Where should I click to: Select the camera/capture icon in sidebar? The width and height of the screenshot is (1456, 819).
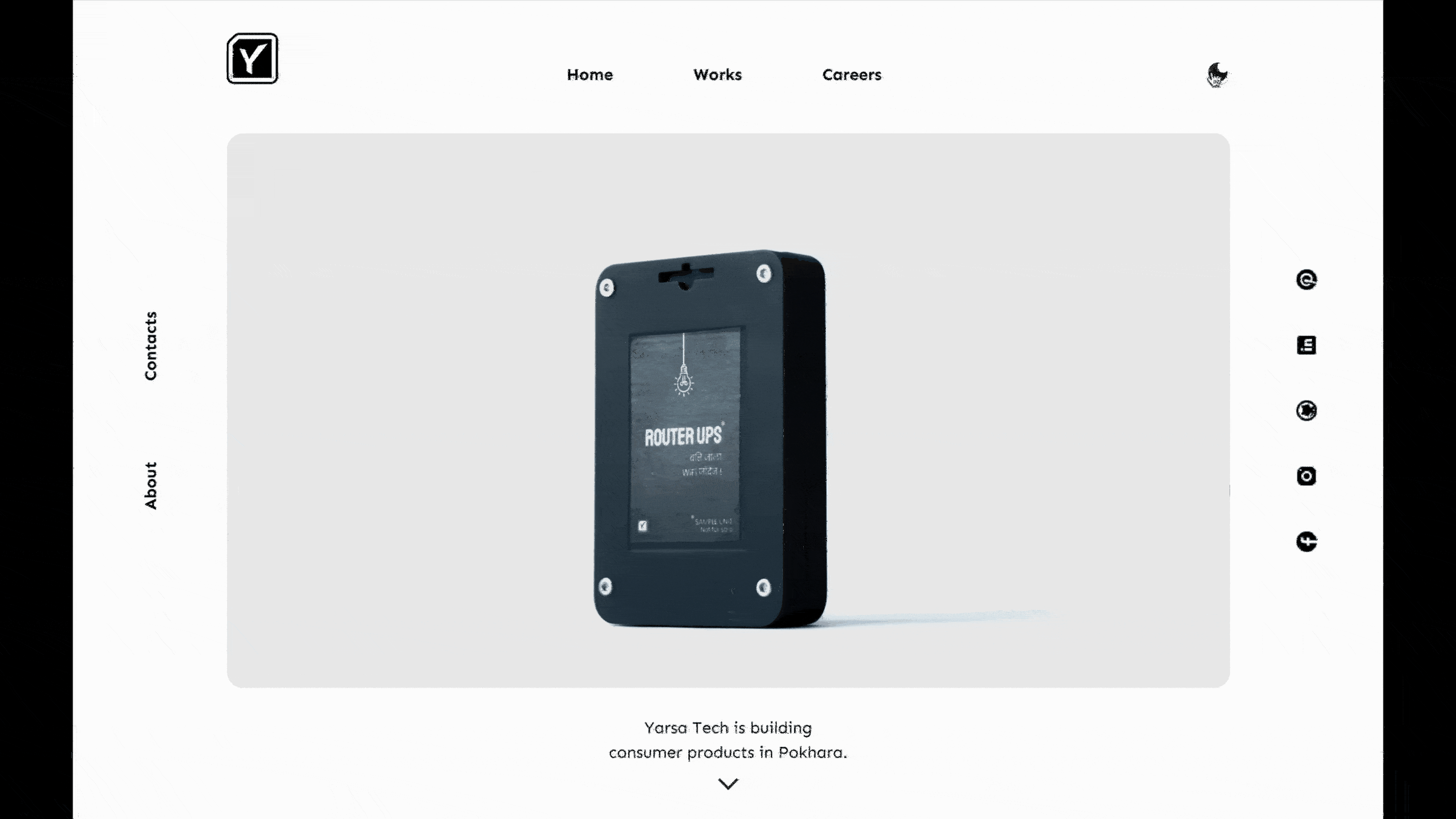pos(1307,476)
